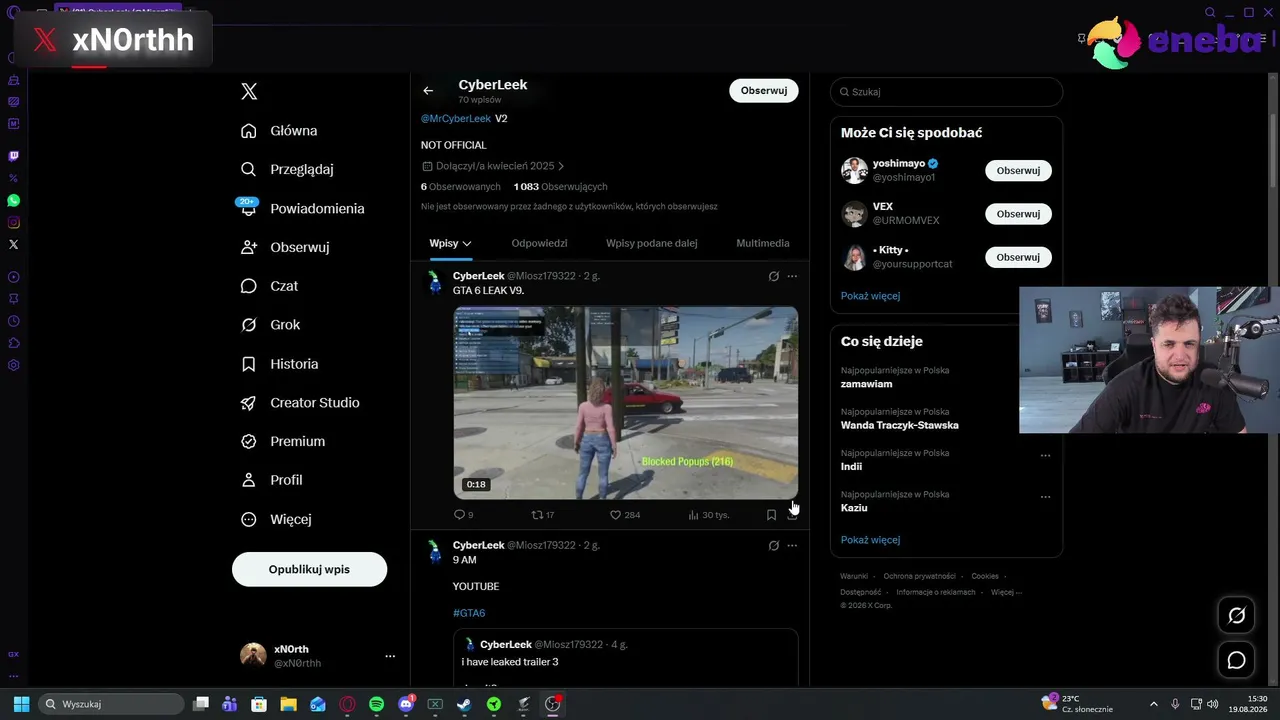Viewport: 1280px width, 720px height.
Task: Click the Szukaj search field
Action: point(946,92)
